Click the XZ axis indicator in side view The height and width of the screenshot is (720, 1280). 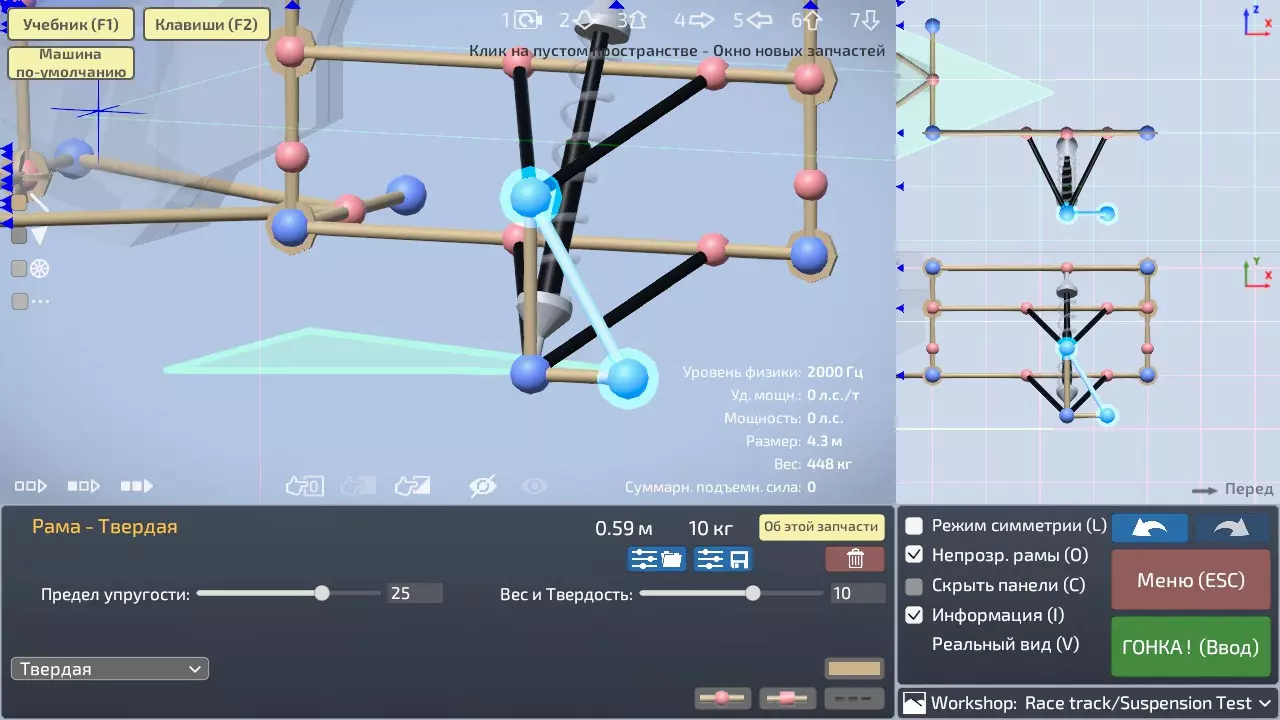click(x=1256, y=21)
